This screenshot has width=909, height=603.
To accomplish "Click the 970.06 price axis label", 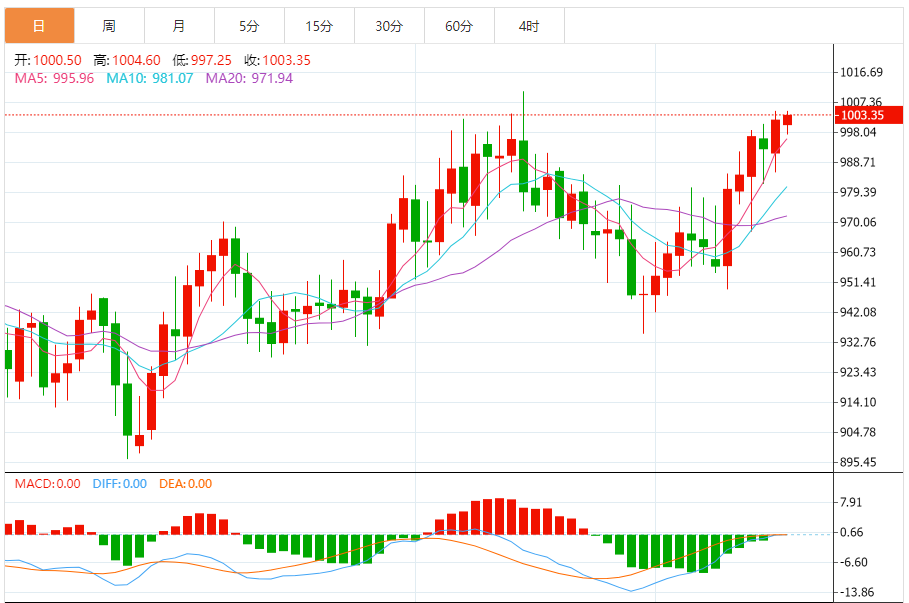I will pos(859,222).
